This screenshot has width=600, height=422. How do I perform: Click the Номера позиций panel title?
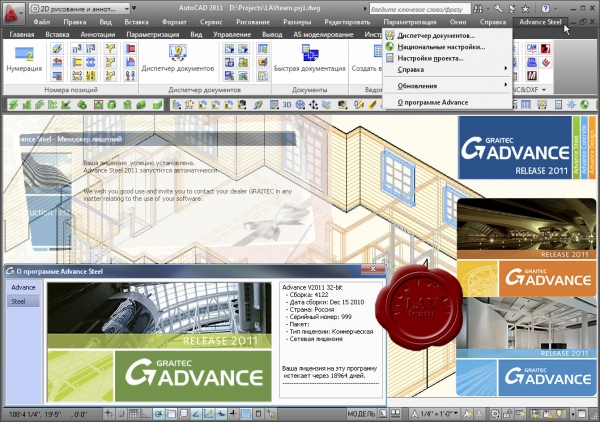(x=71, y=90)
